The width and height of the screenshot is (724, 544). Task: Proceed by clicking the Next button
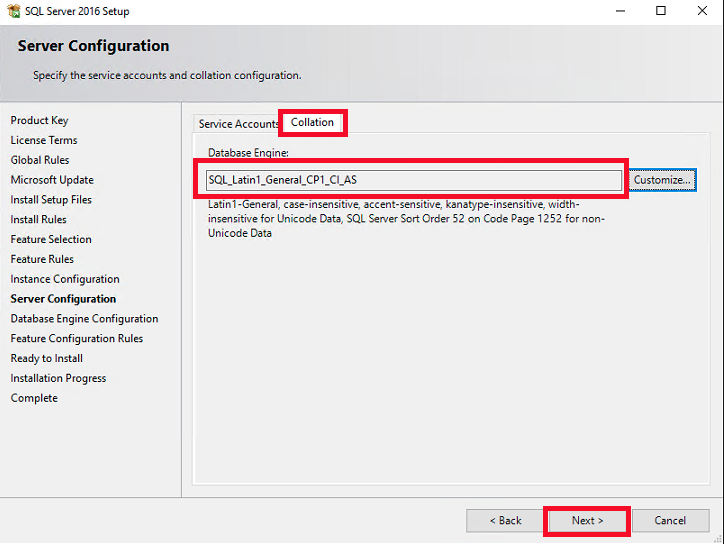(x=587, y=520)
